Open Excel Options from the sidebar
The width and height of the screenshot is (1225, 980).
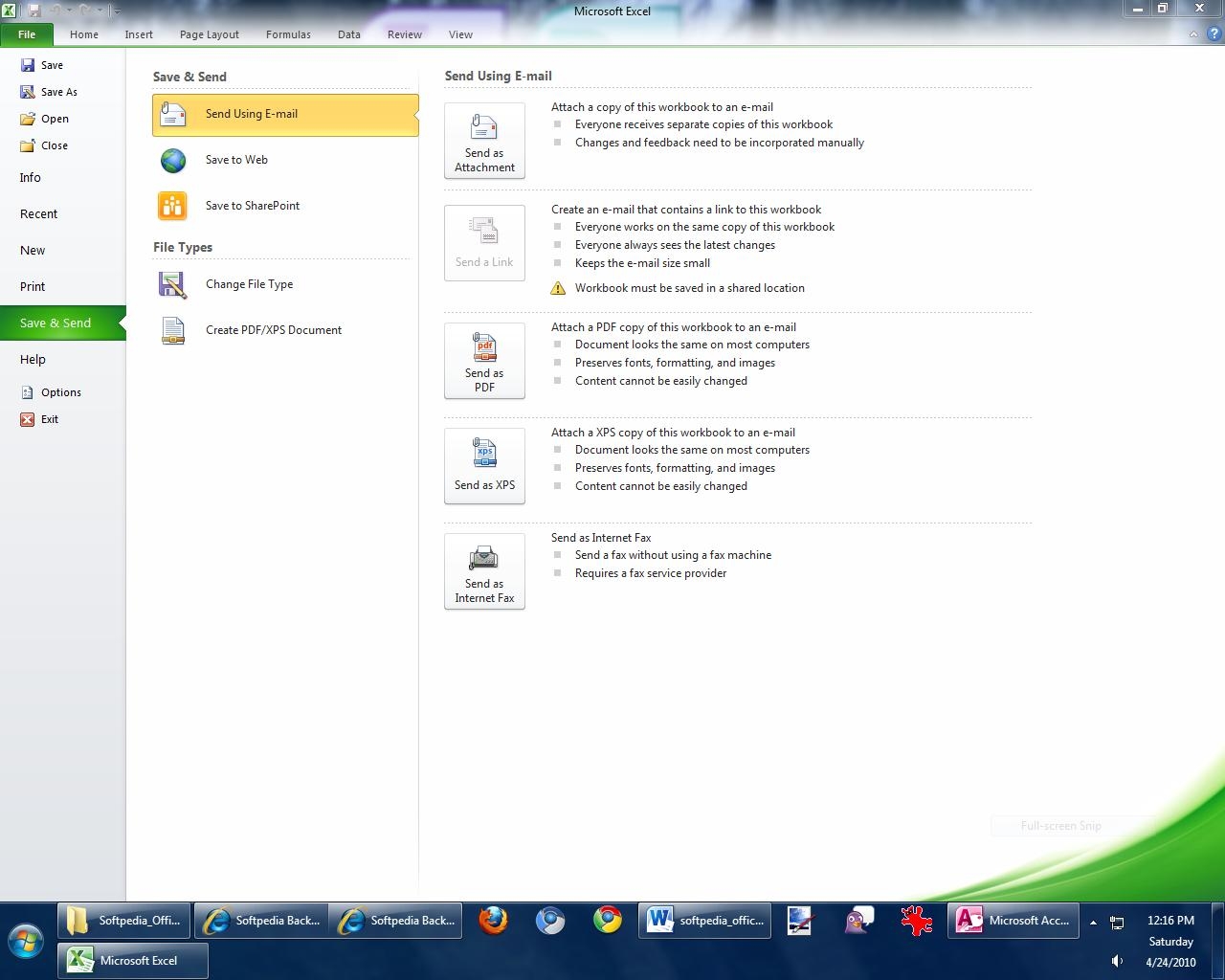coord(60,392)
